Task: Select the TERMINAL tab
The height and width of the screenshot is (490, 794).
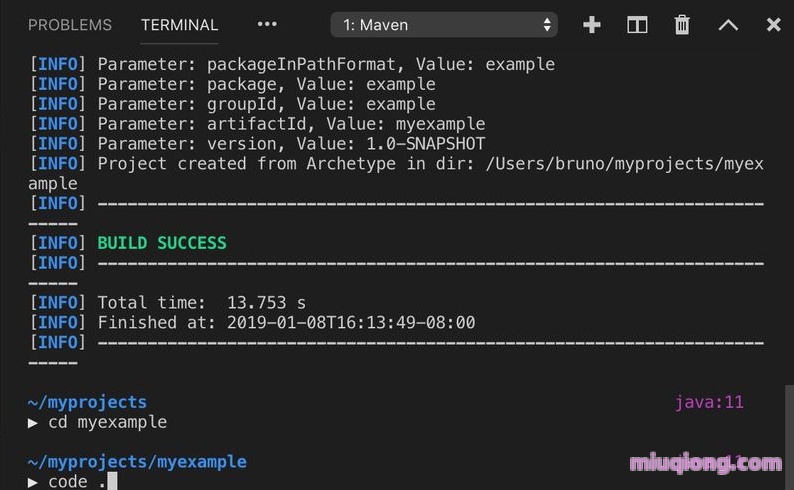Action: pyautogui.click(x=180, y=25)
